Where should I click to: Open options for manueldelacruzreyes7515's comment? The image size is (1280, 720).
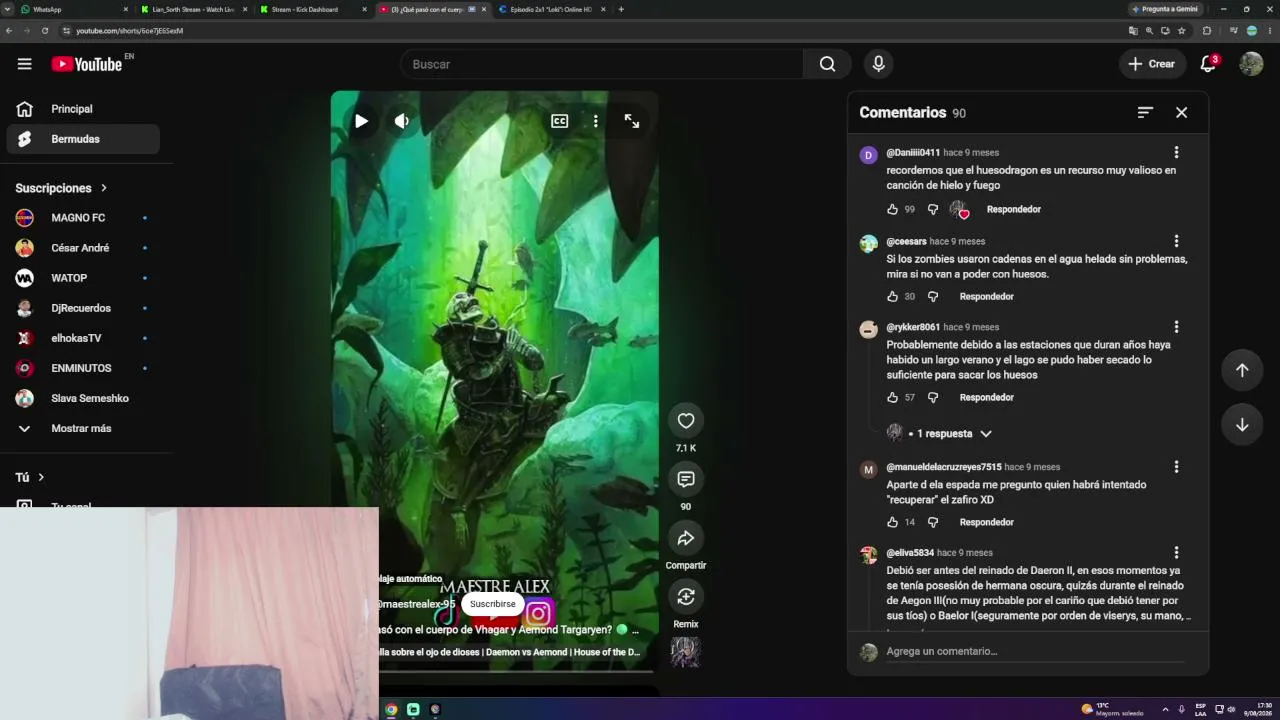pyautogui.click(x=1176, y=467)
